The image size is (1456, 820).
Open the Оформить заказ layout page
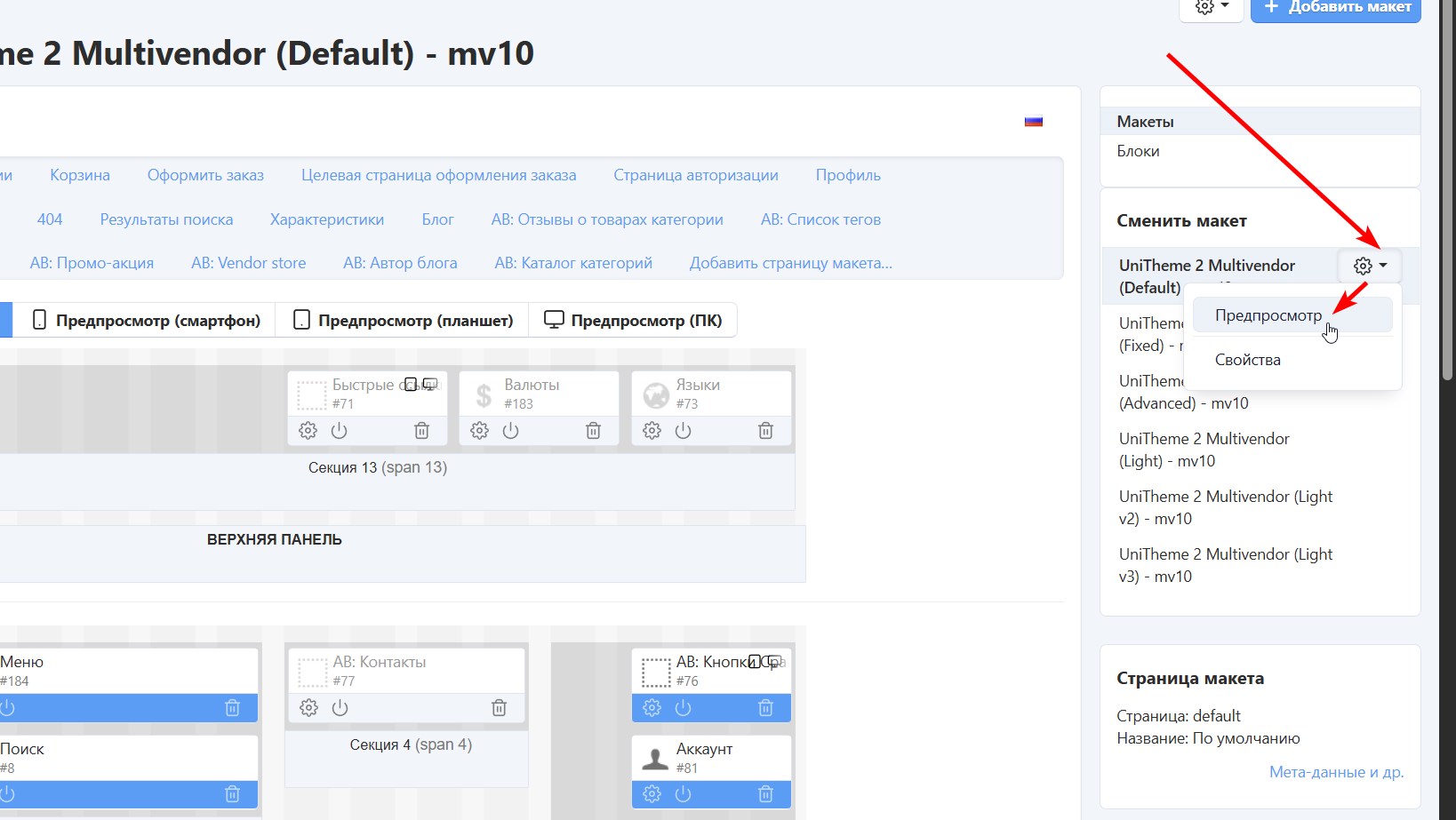[x=205, y=175]
